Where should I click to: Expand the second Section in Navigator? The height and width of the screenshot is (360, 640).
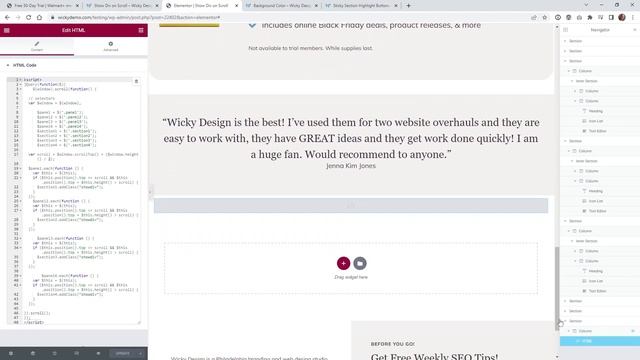click(565, 51)
